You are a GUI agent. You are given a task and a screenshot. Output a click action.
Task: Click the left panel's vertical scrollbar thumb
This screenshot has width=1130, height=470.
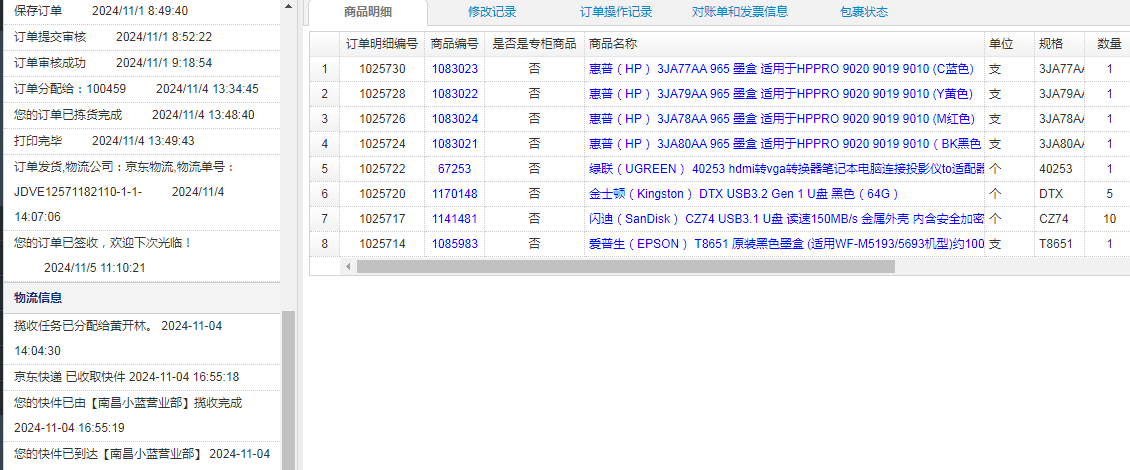pos(288,390)
